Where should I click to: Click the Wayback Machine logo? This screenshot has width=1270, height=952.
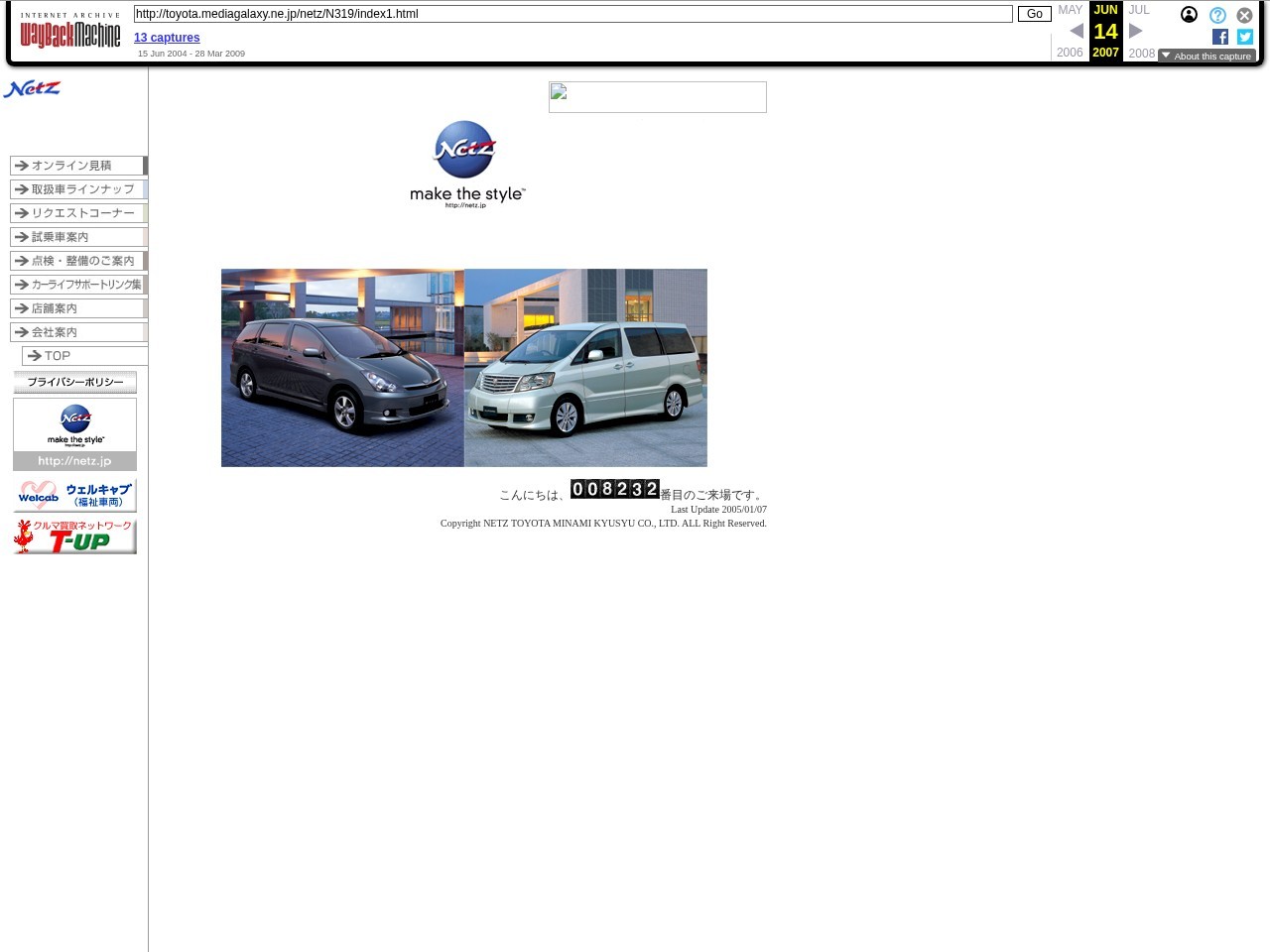(69, 31)
